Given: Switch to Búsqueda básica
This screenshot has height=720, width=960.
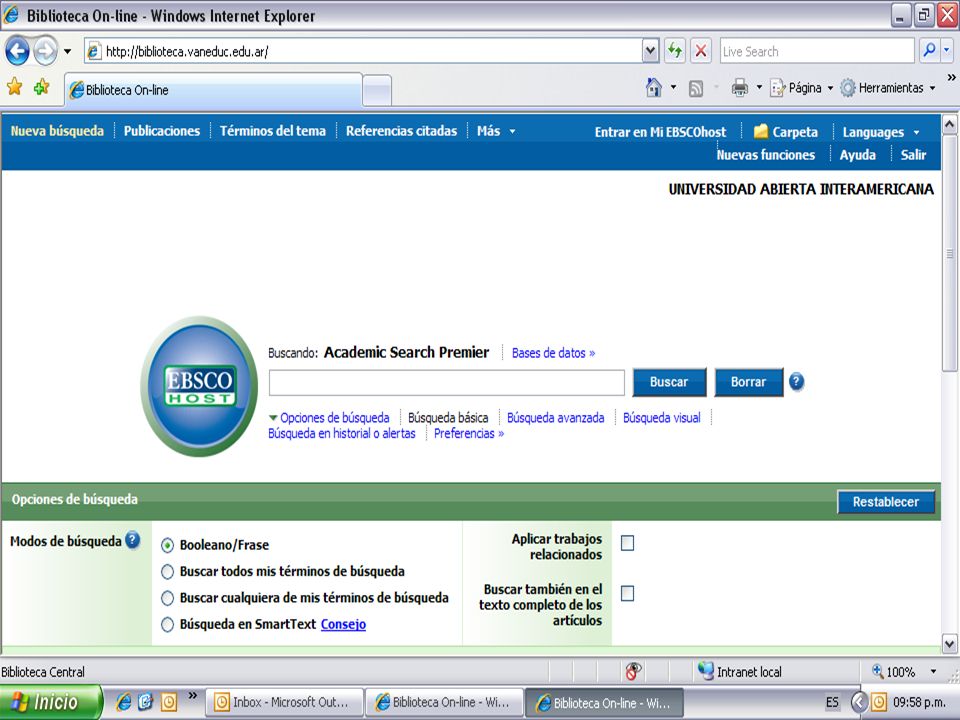Looking at the screenshot, I should [x=448, y=418].
